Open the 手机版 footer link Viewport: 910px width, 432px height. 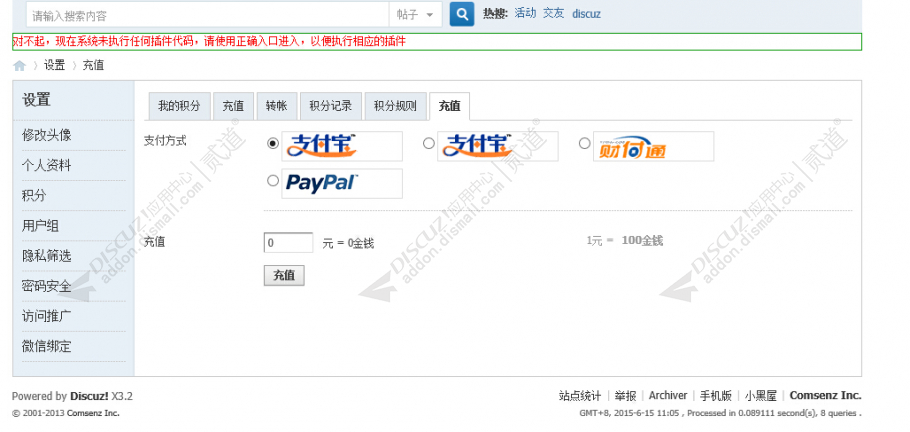[x=716, y=396]
